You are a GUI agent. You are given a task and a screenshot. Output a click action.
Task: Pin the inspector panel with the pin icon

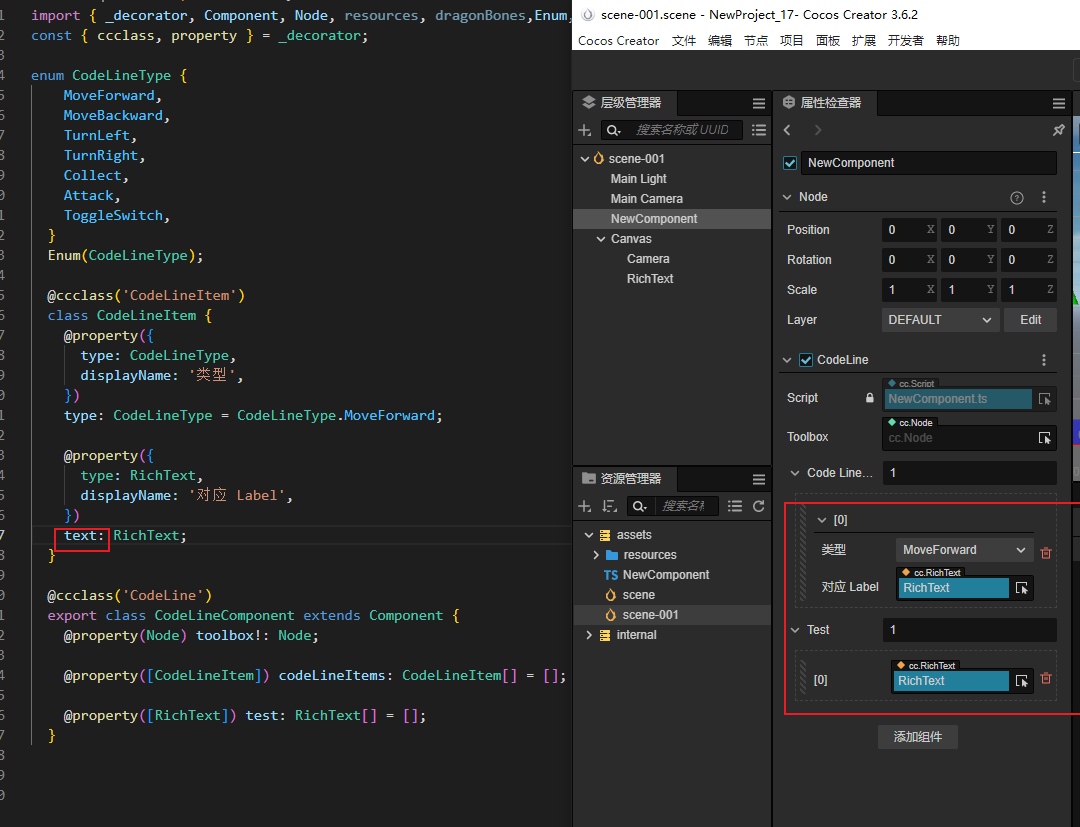click(1059, 130)
